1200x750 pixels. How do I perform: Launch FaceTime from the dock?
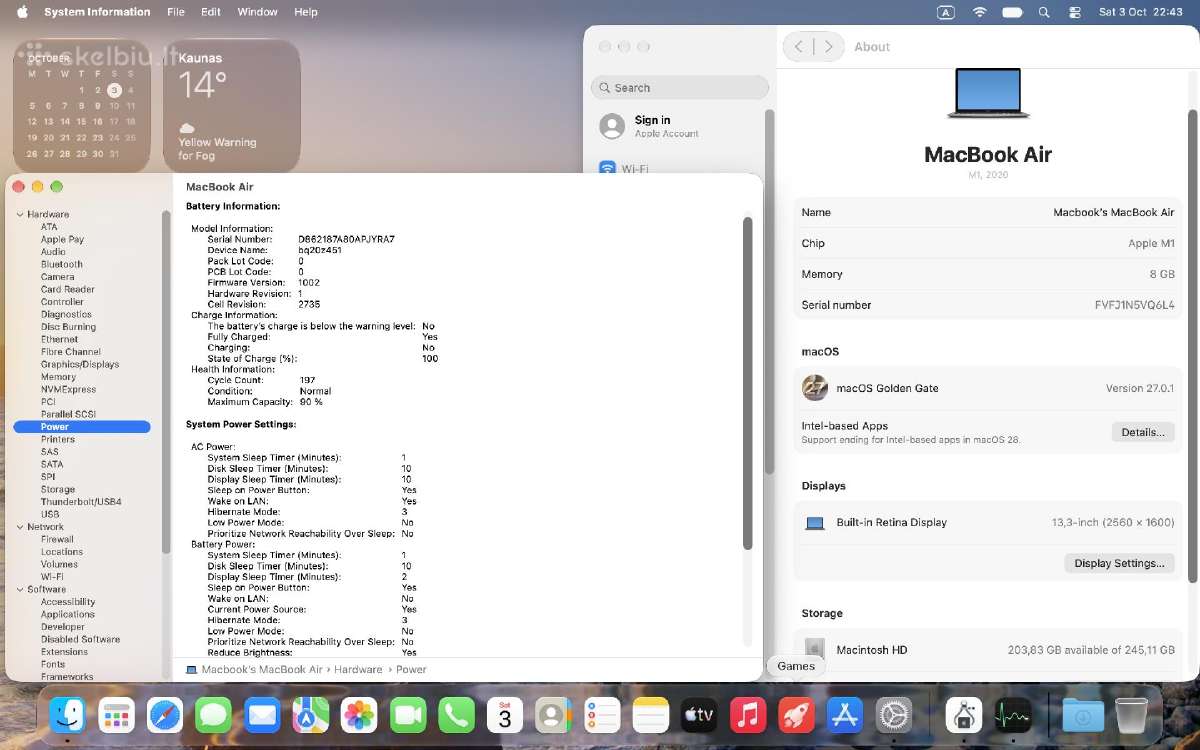407,715
